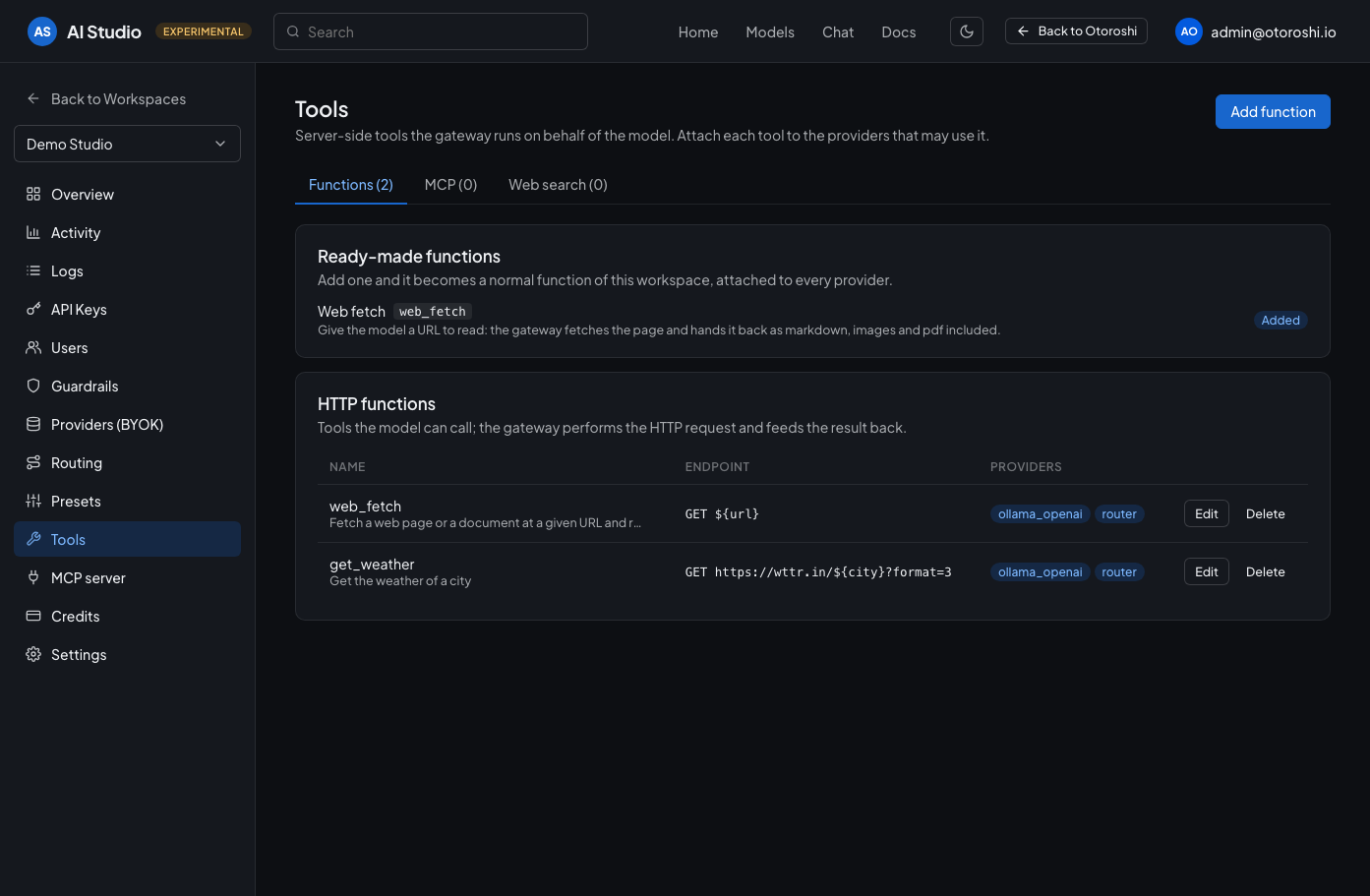Screen dimensions: 1370x896
Task: Open Models in top navigation
Action: tap(770, 32)
